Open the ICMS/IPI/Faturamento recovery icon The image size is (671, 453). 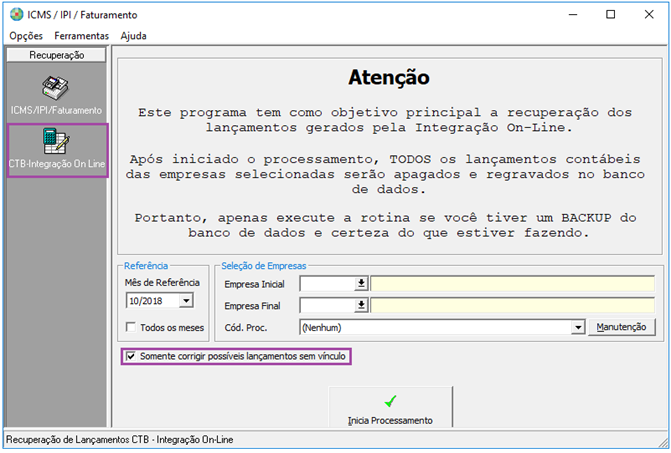(x=56, y=95)
